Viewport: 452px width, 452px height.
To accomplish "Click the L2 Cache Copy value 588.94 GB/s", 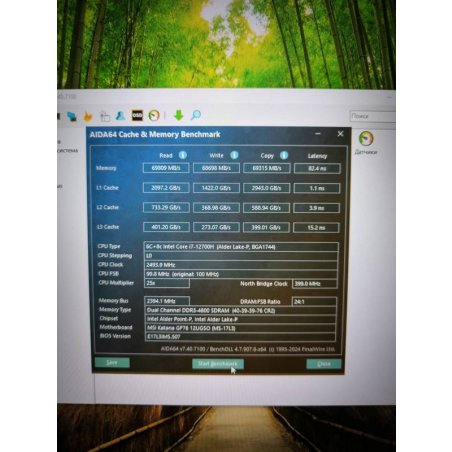I will point(266,208).
